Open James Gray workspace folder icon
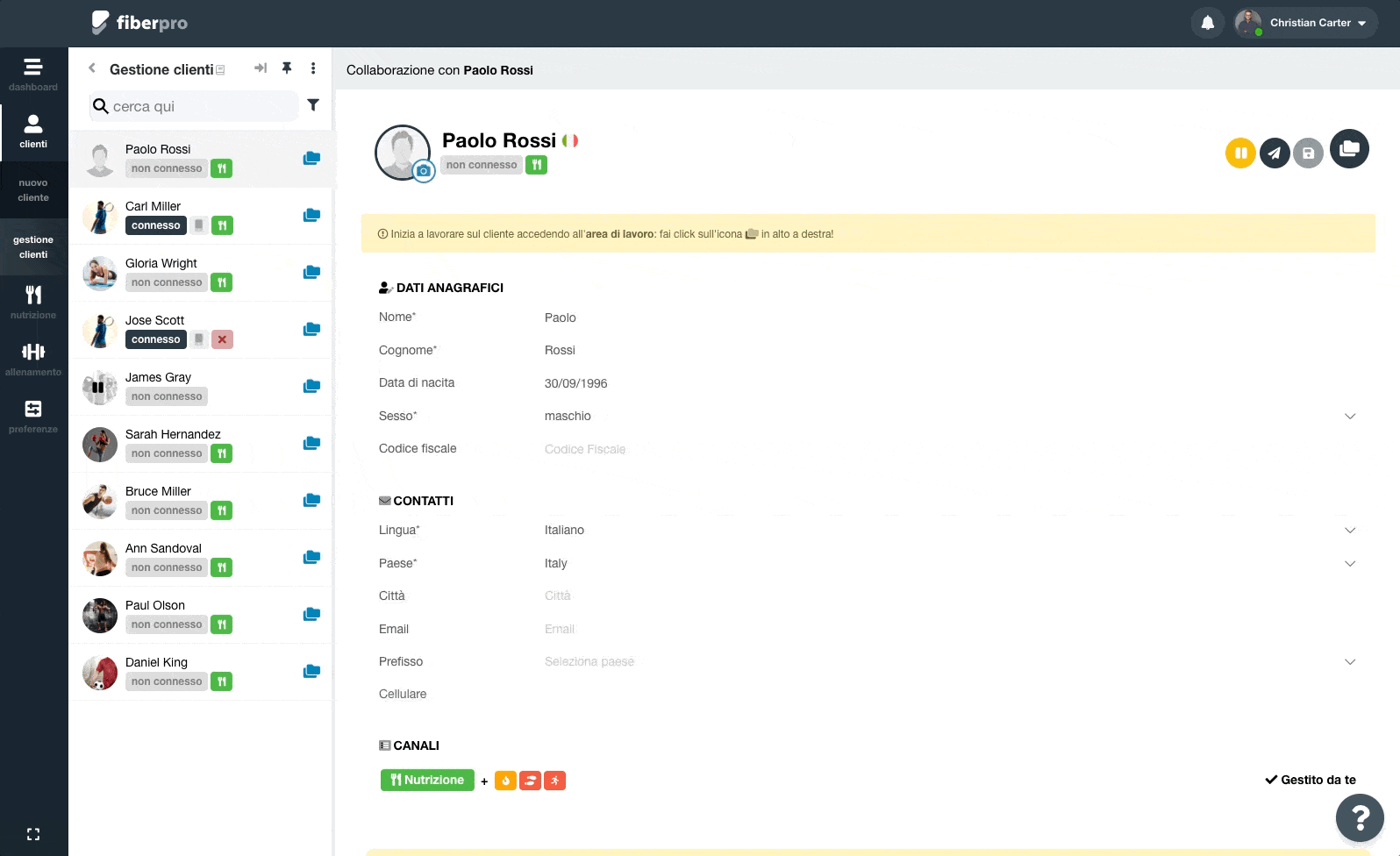Viewport: 1400px width, 856px height. [311, 387]
